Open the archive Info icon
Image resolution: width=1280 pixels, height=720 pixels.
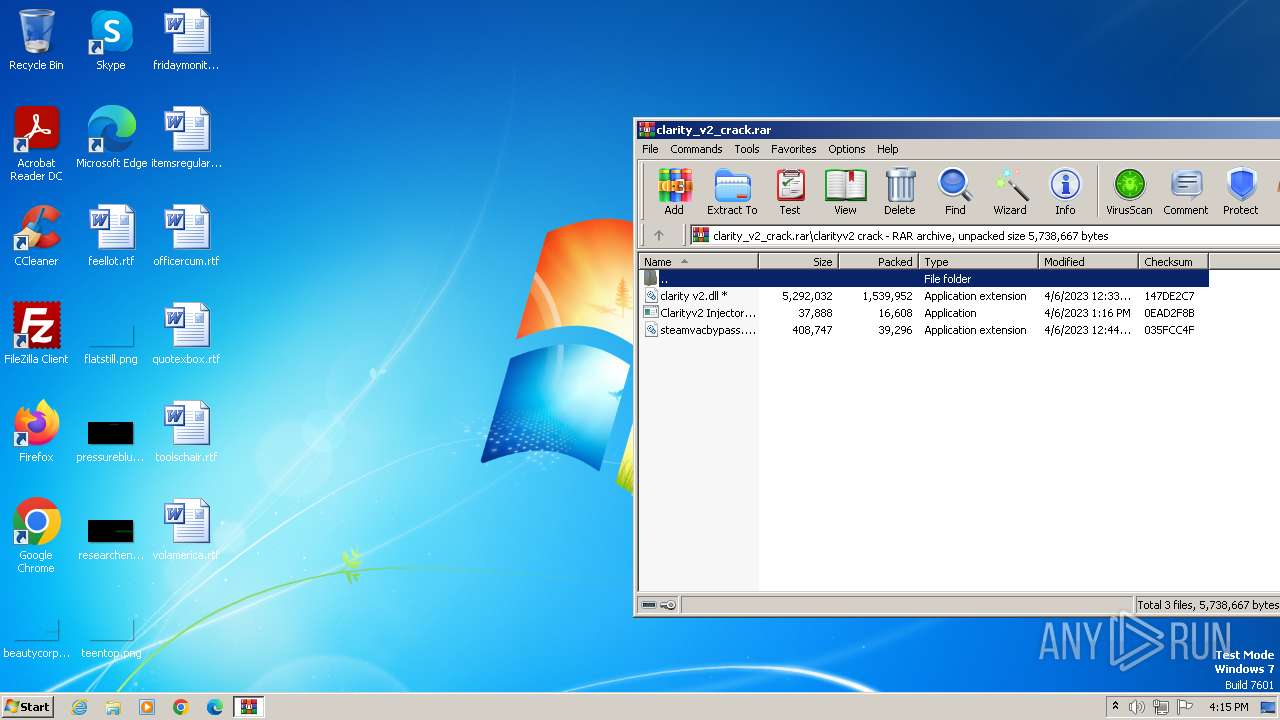pyautogui.click(x=1065, y=191)
